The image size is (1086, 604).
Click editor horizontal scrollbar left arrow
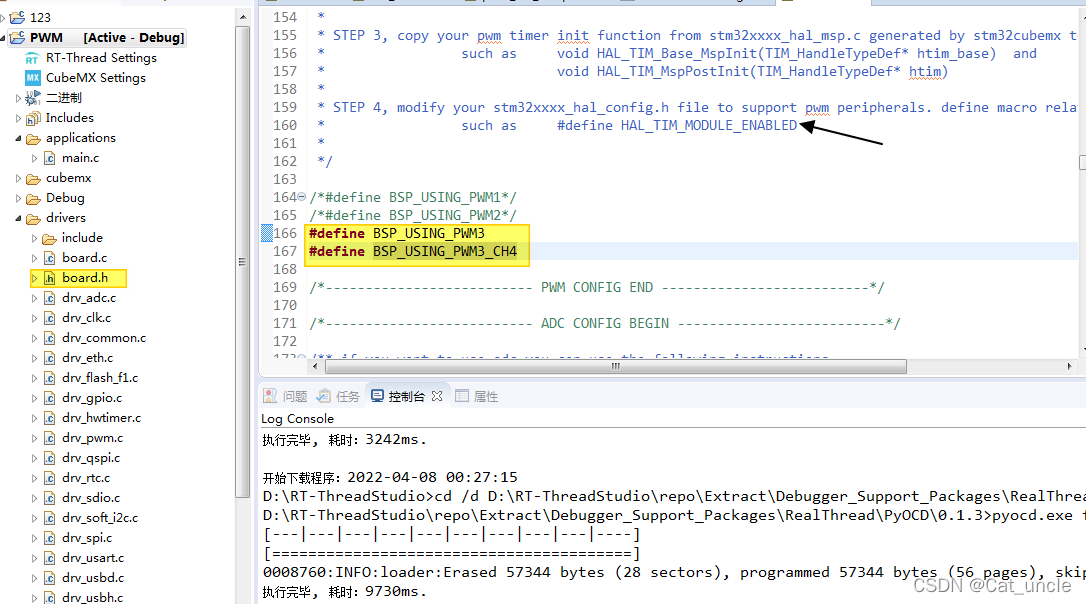coord(316,366)
